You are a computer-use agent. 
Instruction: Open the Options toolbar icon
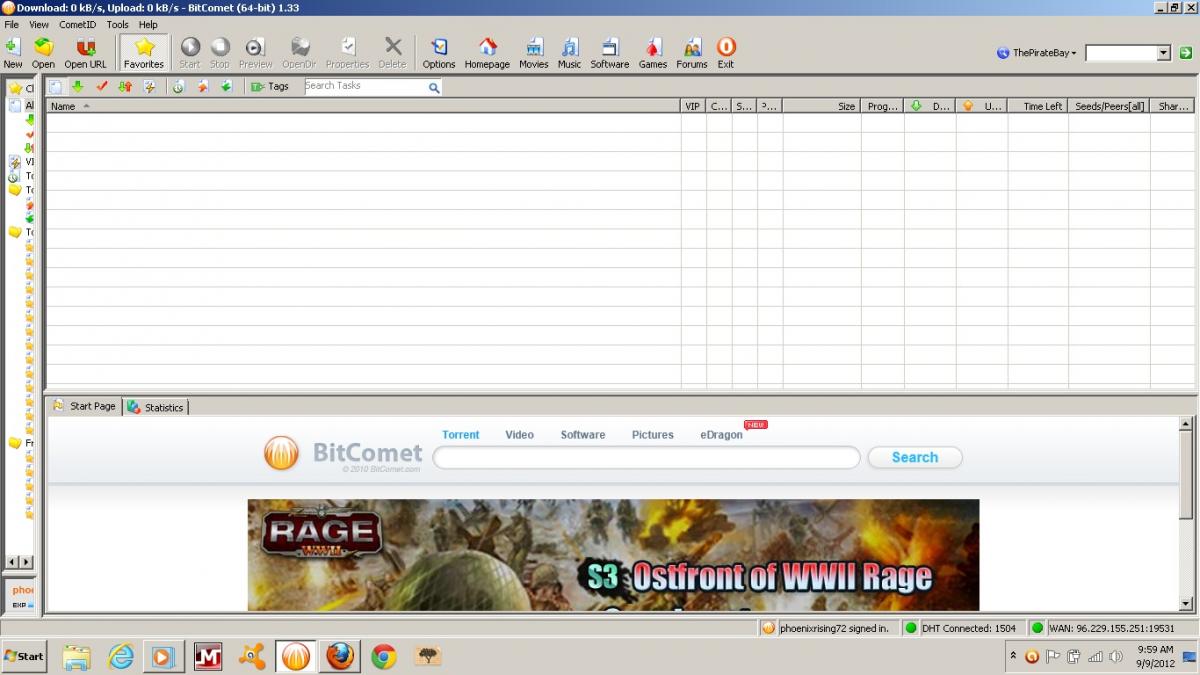438,48
